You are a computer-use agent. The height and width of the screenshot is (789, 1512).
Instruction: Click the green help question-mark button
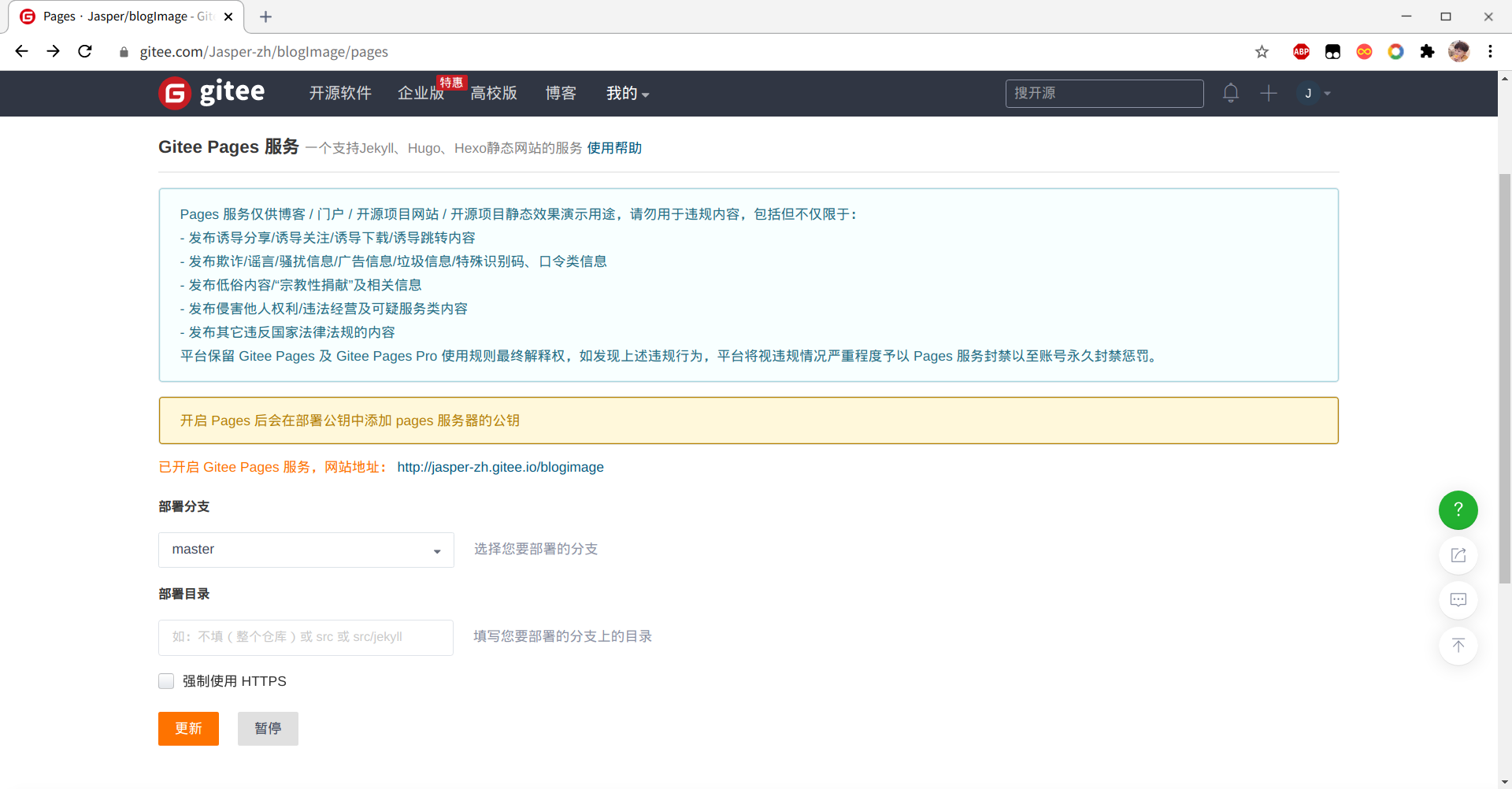point(1458,510)
